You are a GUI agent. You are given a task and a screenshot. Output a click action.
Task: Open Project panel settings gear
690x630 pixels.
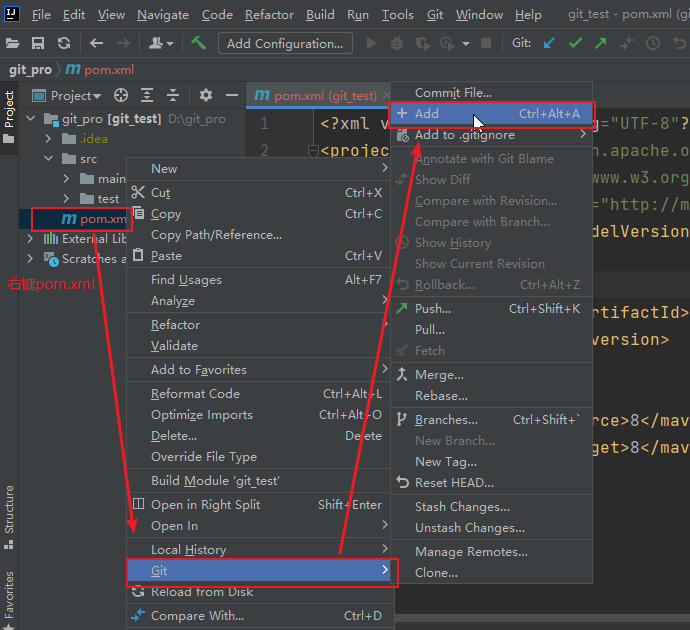[206, 95]
